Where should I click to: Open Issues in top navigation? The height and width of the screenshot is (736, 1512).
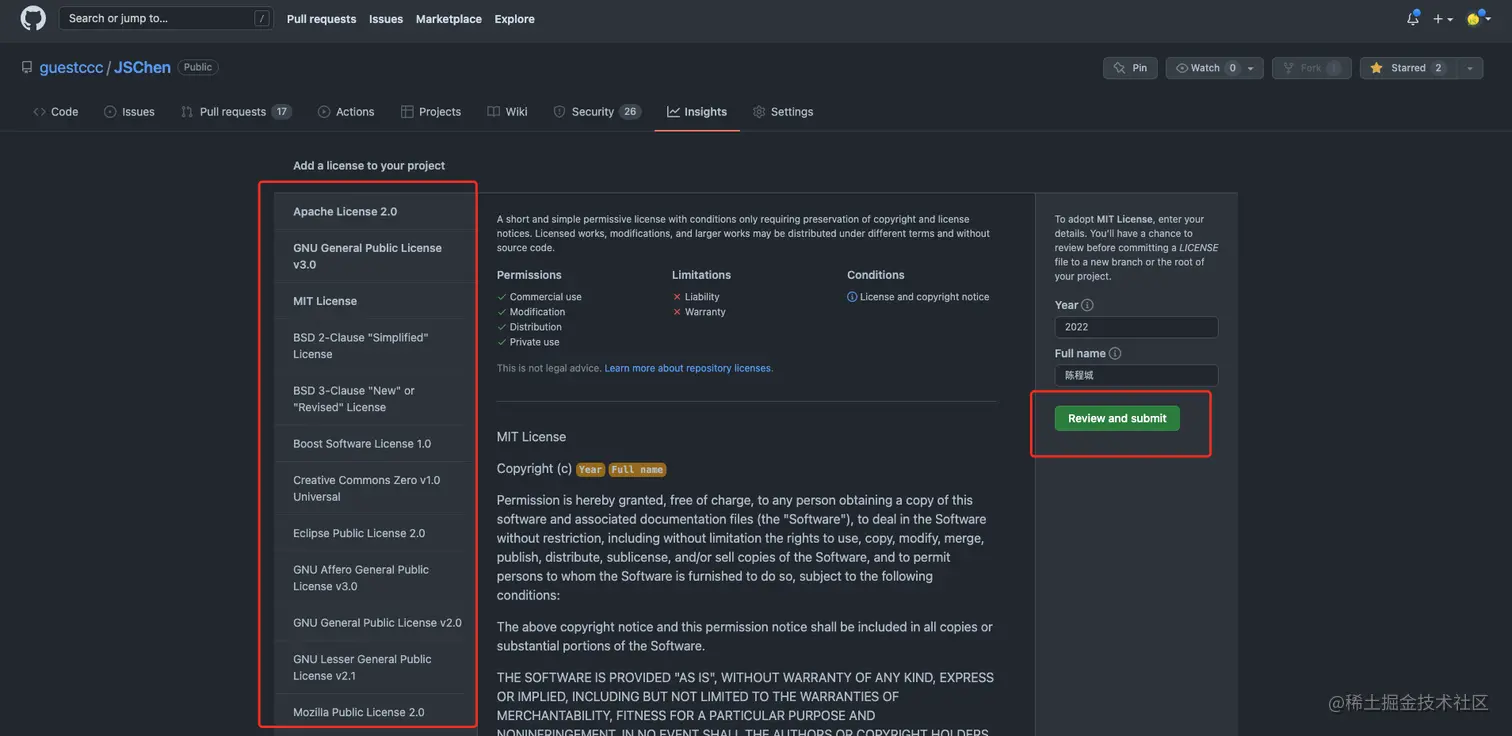point(386,19)
